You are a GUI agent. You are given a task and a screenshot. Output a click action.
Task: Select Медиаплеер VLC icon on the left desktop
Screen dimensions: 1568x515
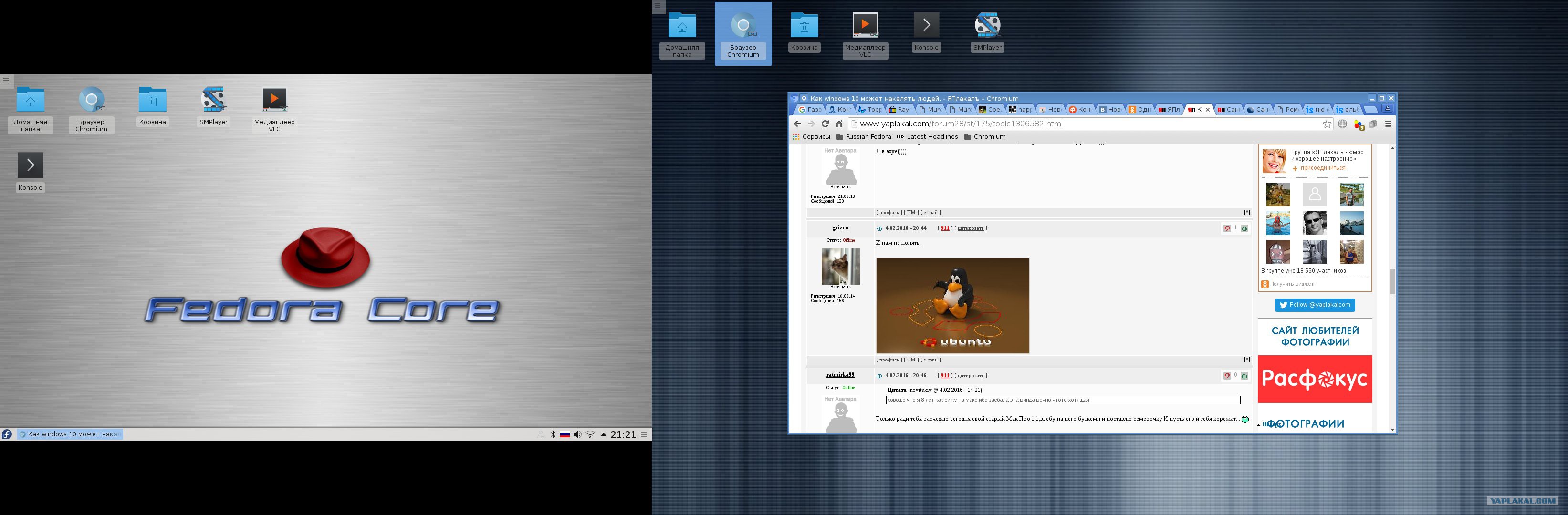pyautogui.click(x=274, y=110)
